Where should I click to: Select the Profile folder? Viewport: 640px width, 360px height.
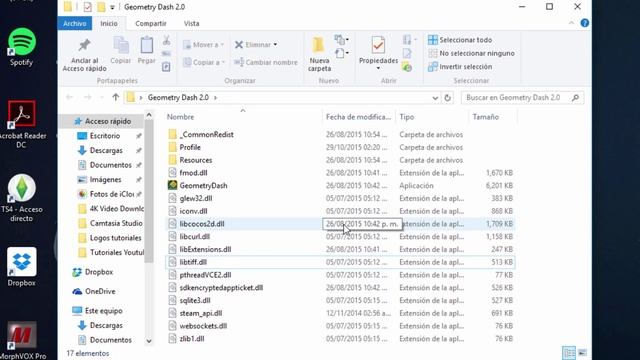(190, 147)
